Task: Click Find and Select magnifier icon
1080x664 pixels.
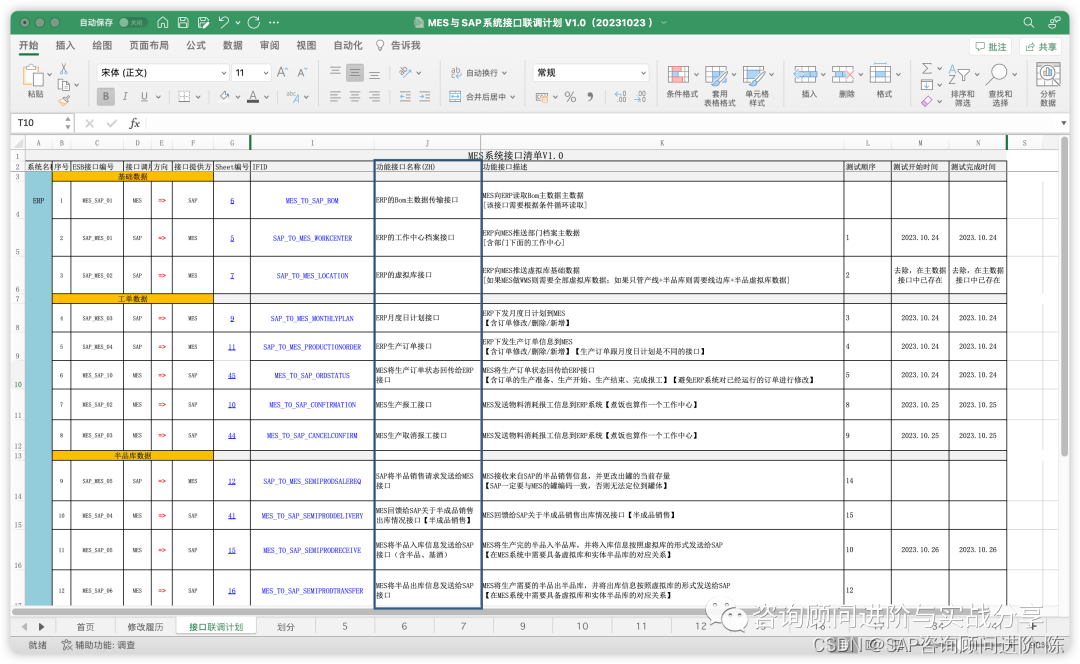Action: (x=997, y=74)
